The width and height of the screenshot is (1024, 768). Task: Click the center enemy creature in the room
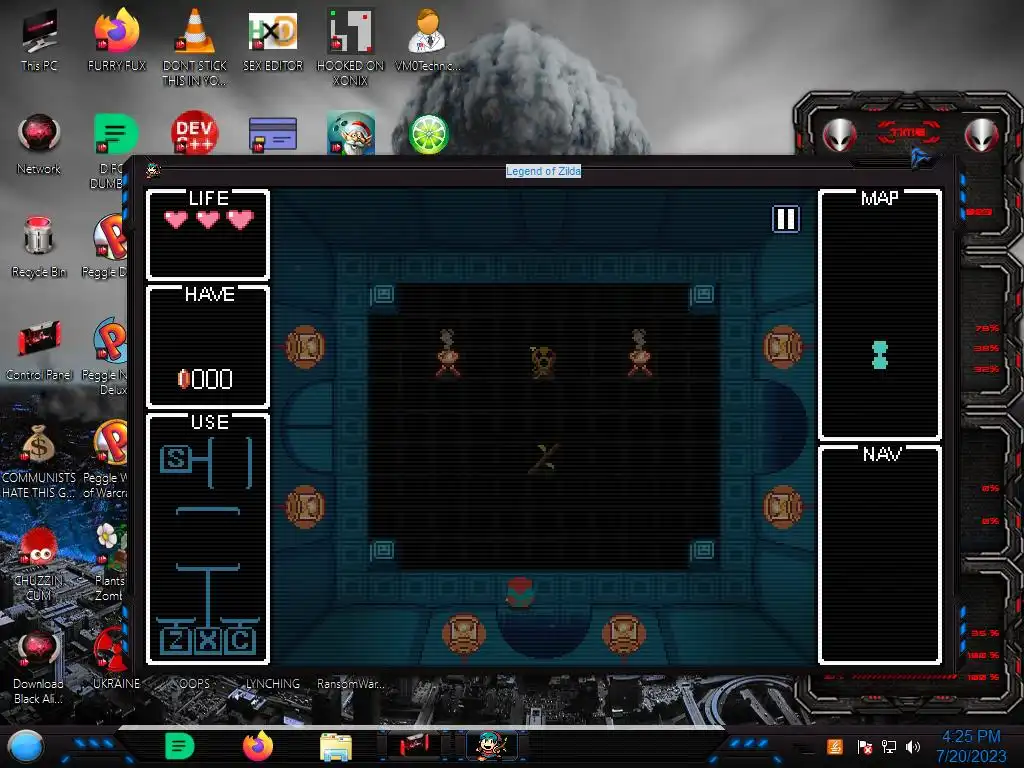(x=542, y=361)
